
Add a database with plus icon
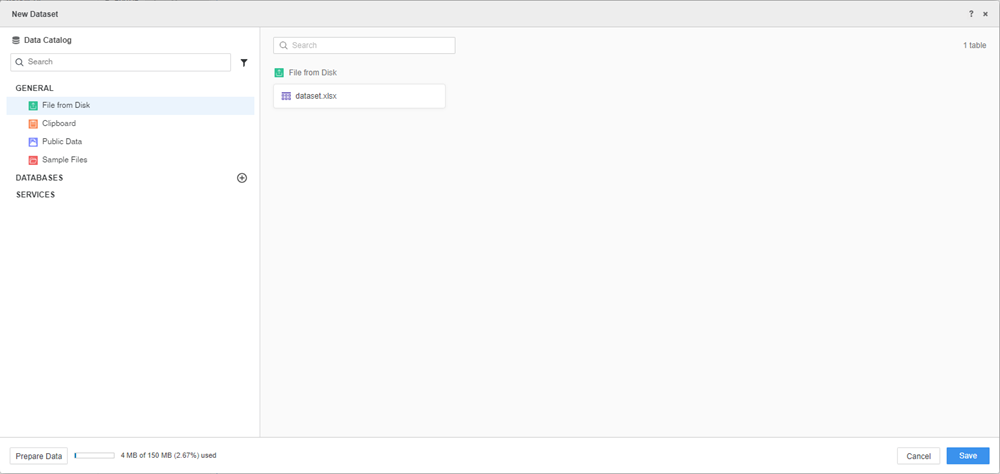[242, 178]
